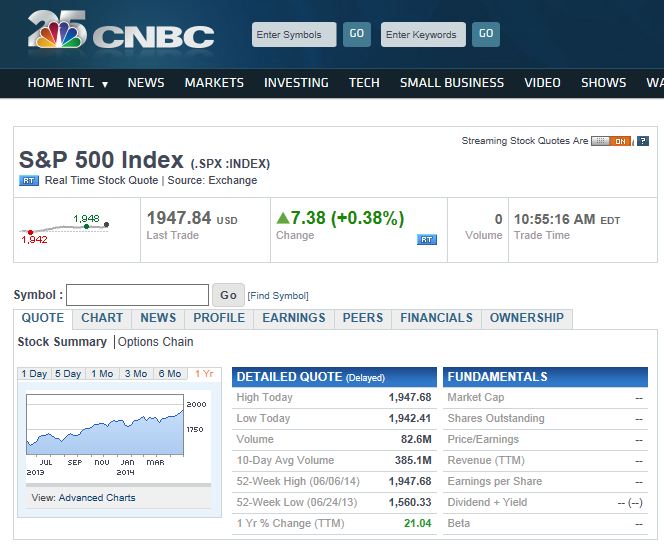Click the intraday sparkline mini chart

click(64, 229)
